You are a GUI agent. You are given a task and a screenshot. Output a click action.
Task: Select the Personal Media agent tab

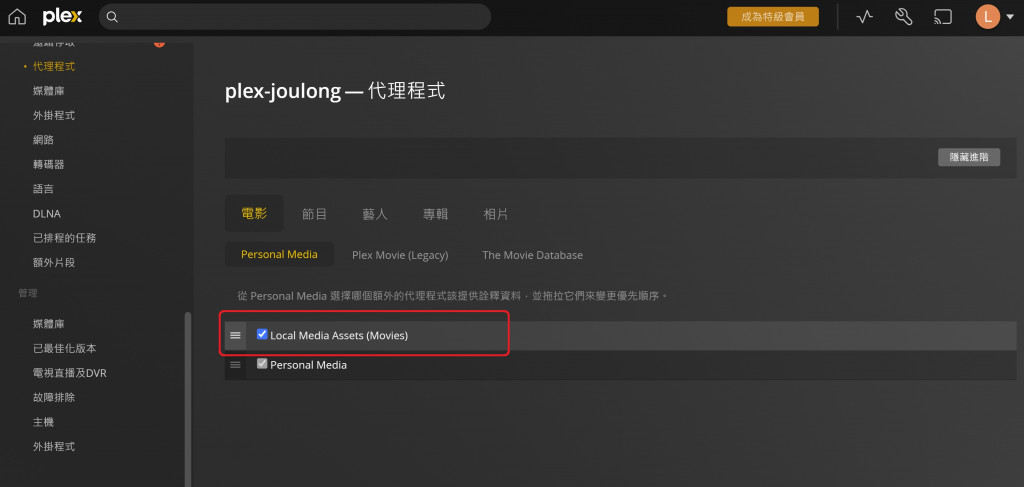click(x=280, y=255)
